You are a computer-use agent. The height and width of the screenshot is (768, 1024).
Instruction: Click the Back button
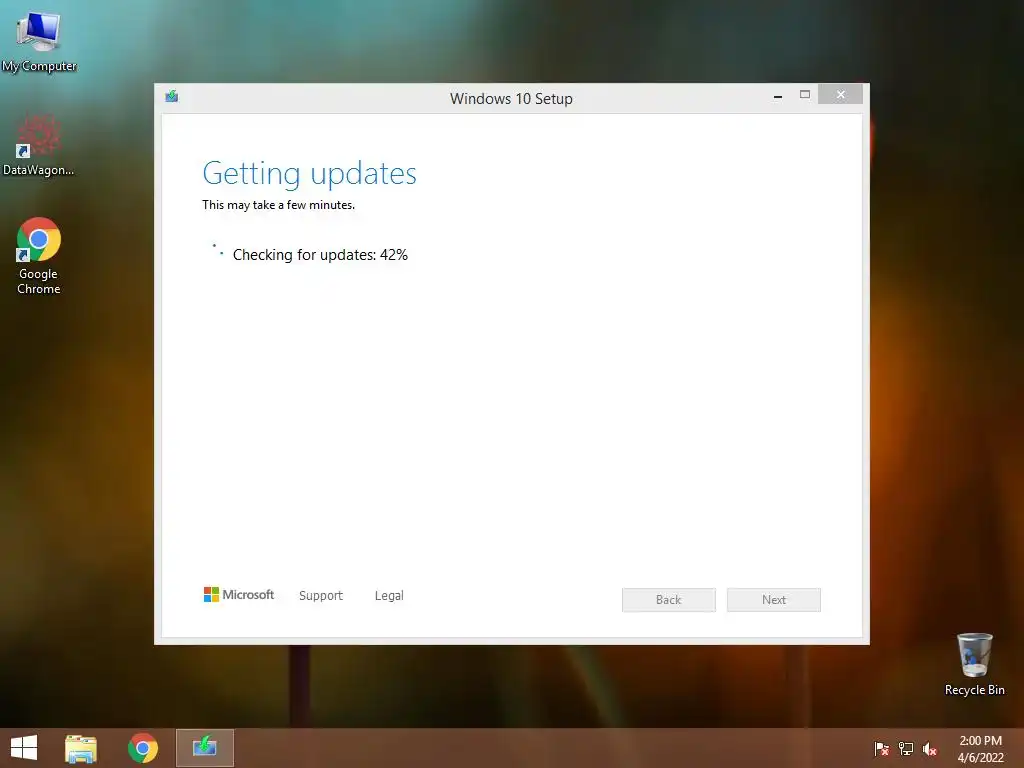[669, 600]
